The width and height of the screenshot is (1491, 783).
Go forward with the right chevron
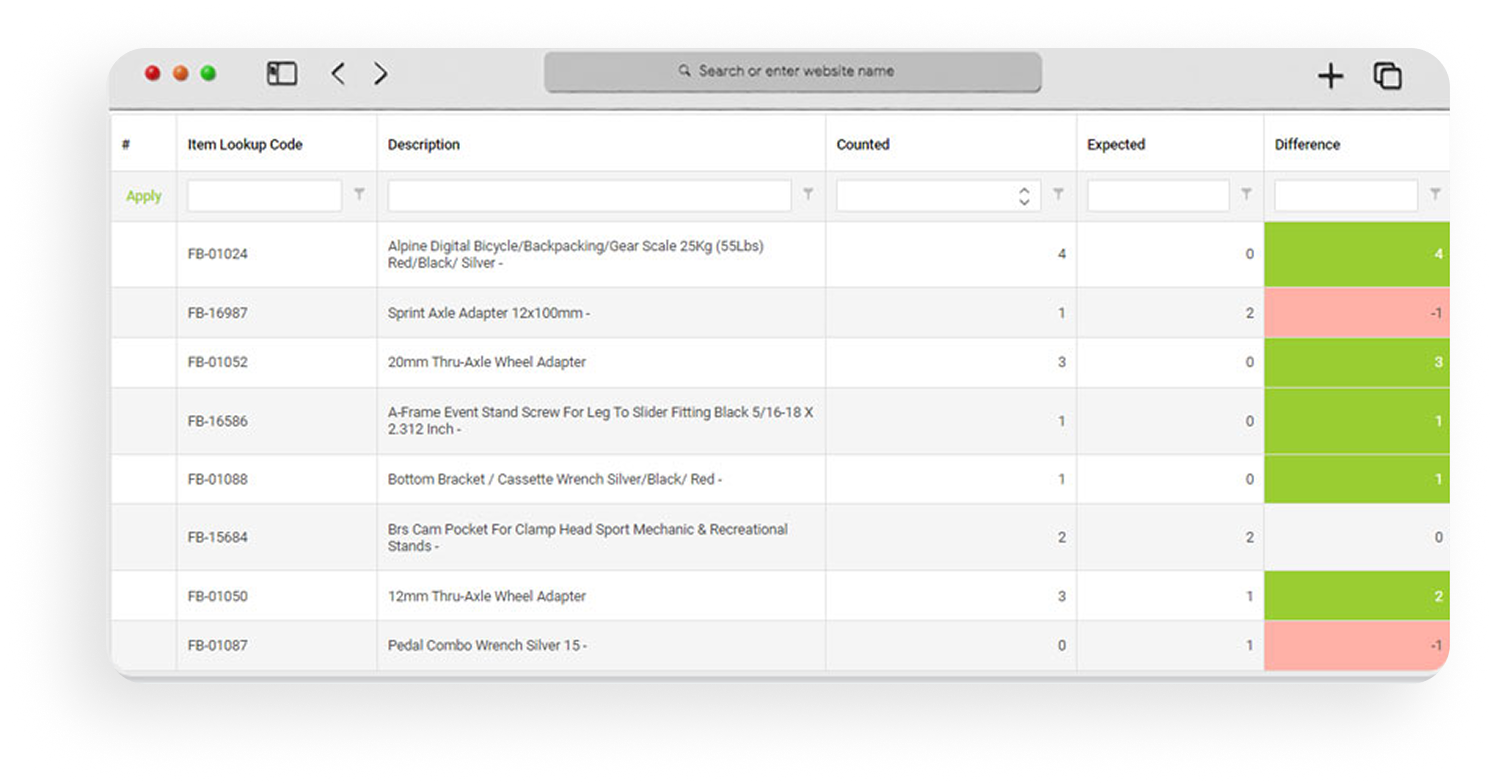[381, 74]
